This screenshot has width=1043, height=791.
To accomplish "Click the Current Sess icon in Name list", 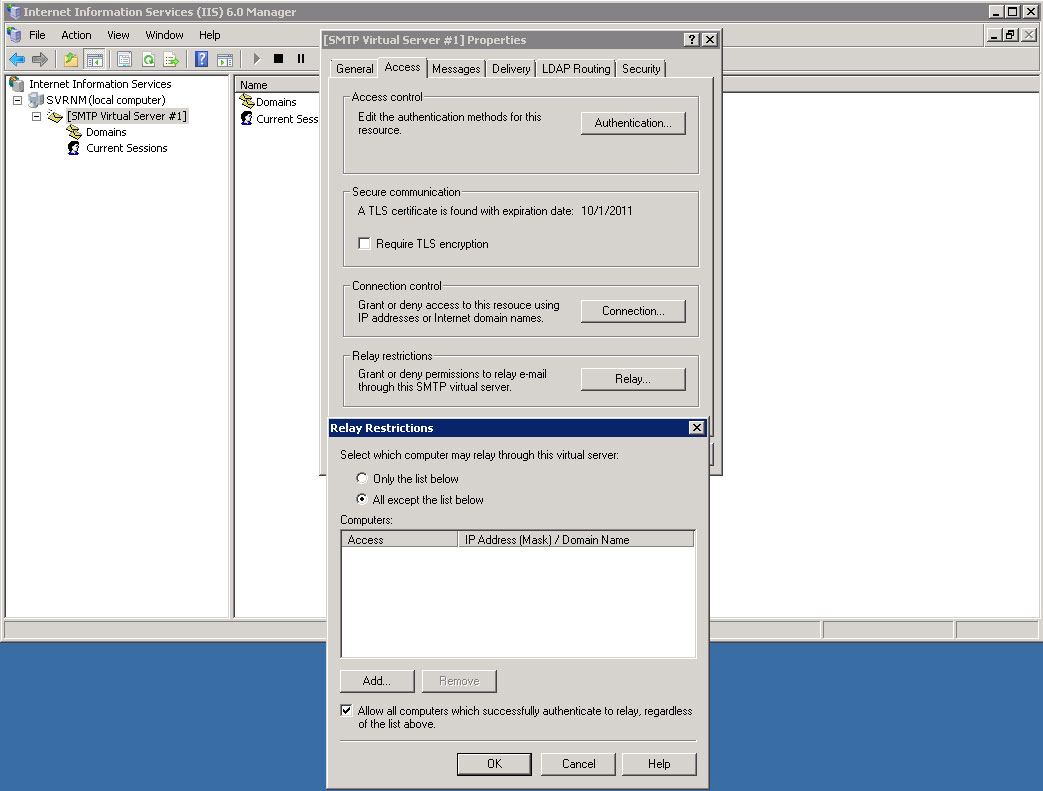I will click(247, 118).
